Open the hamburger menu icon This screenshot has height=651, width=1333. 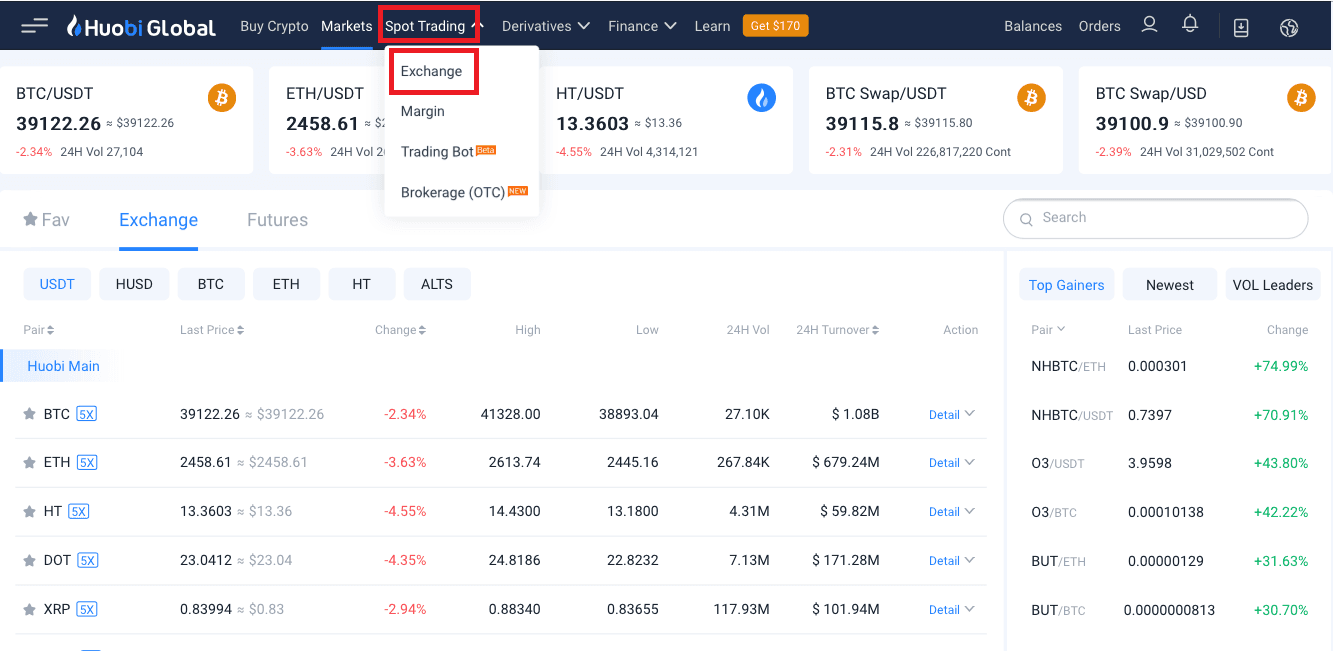35,26
